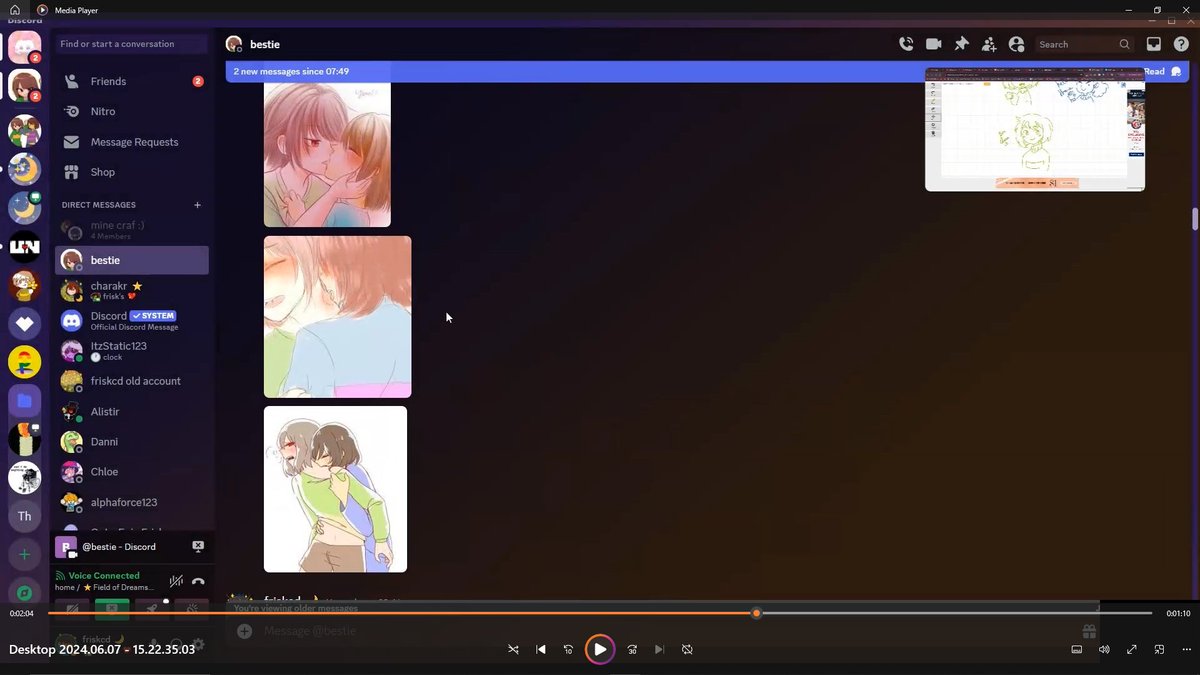The height and width of the screenshot is (675, 1200).
Task: Create new DM with plus icon
Action: pyautogui.click(x=197, y=205)
